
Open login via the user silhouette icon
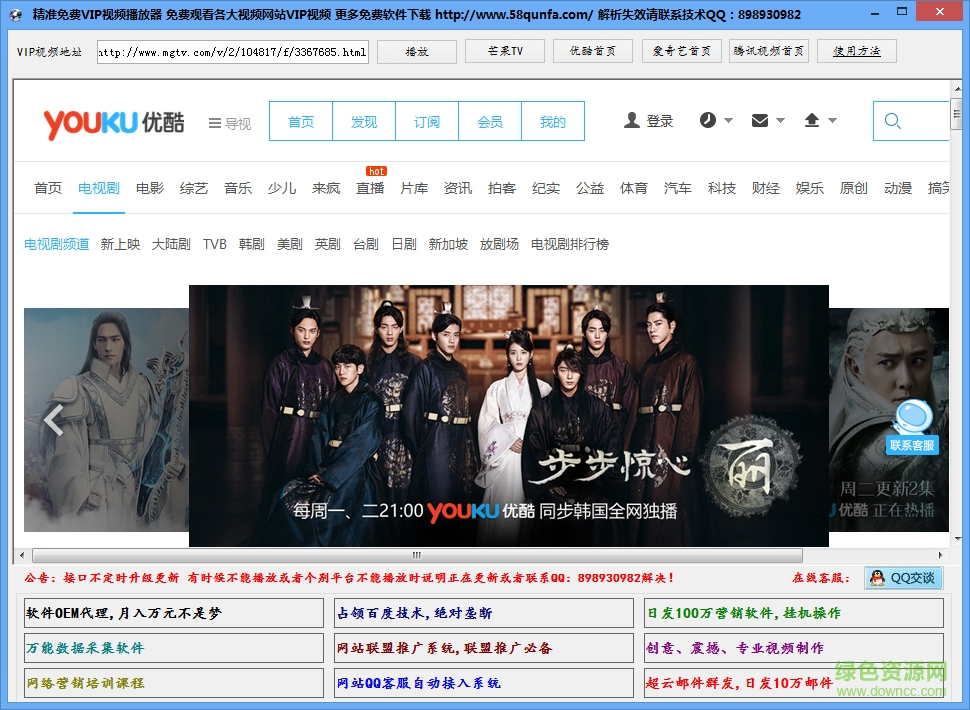click(x=632, y=119)
